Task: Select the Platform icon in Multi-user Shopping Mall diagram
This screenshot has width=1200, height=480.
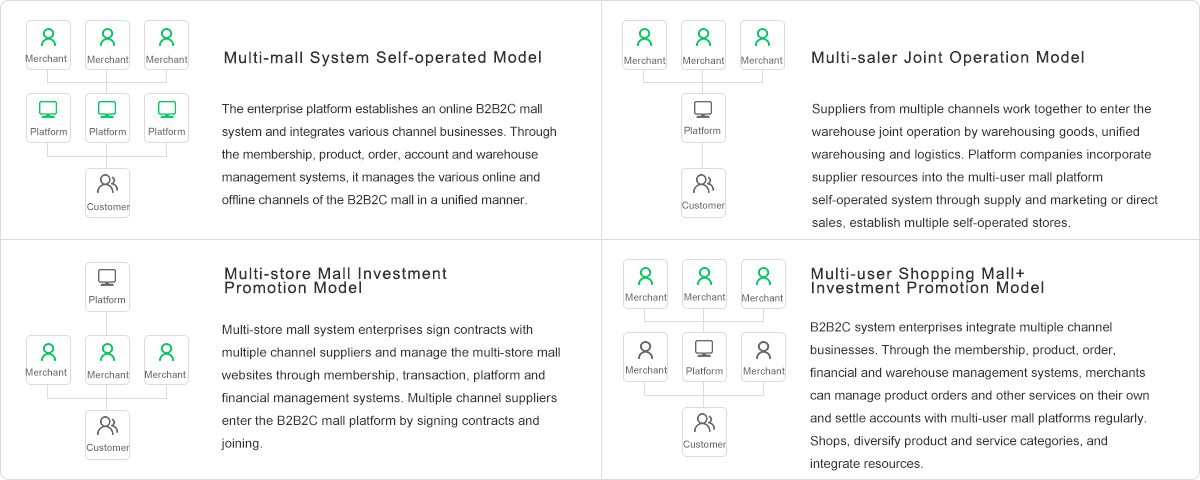Action: pyautogui.click(x=704, y=357)
